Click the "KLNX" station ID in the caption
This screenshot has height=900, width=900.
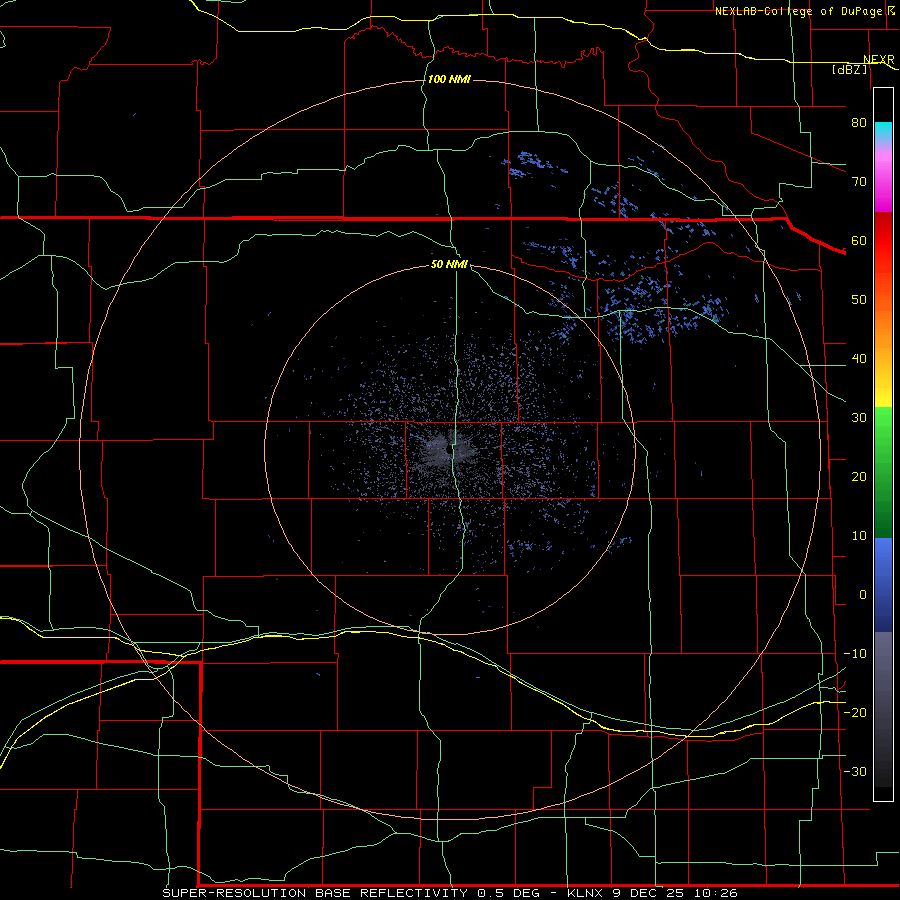(x=584, y=893)
